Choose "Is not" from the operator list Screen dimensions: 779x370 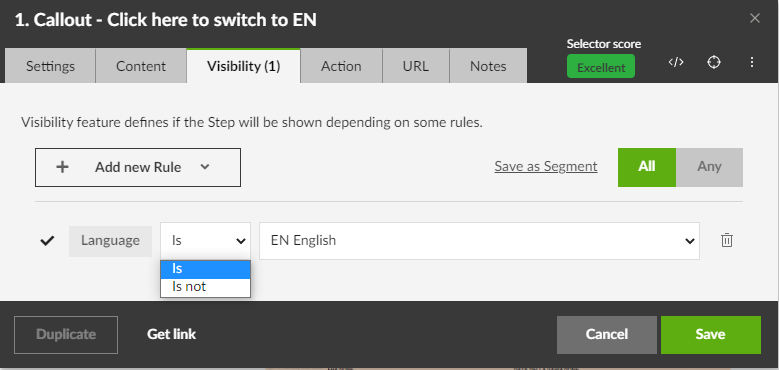(205, 287)
